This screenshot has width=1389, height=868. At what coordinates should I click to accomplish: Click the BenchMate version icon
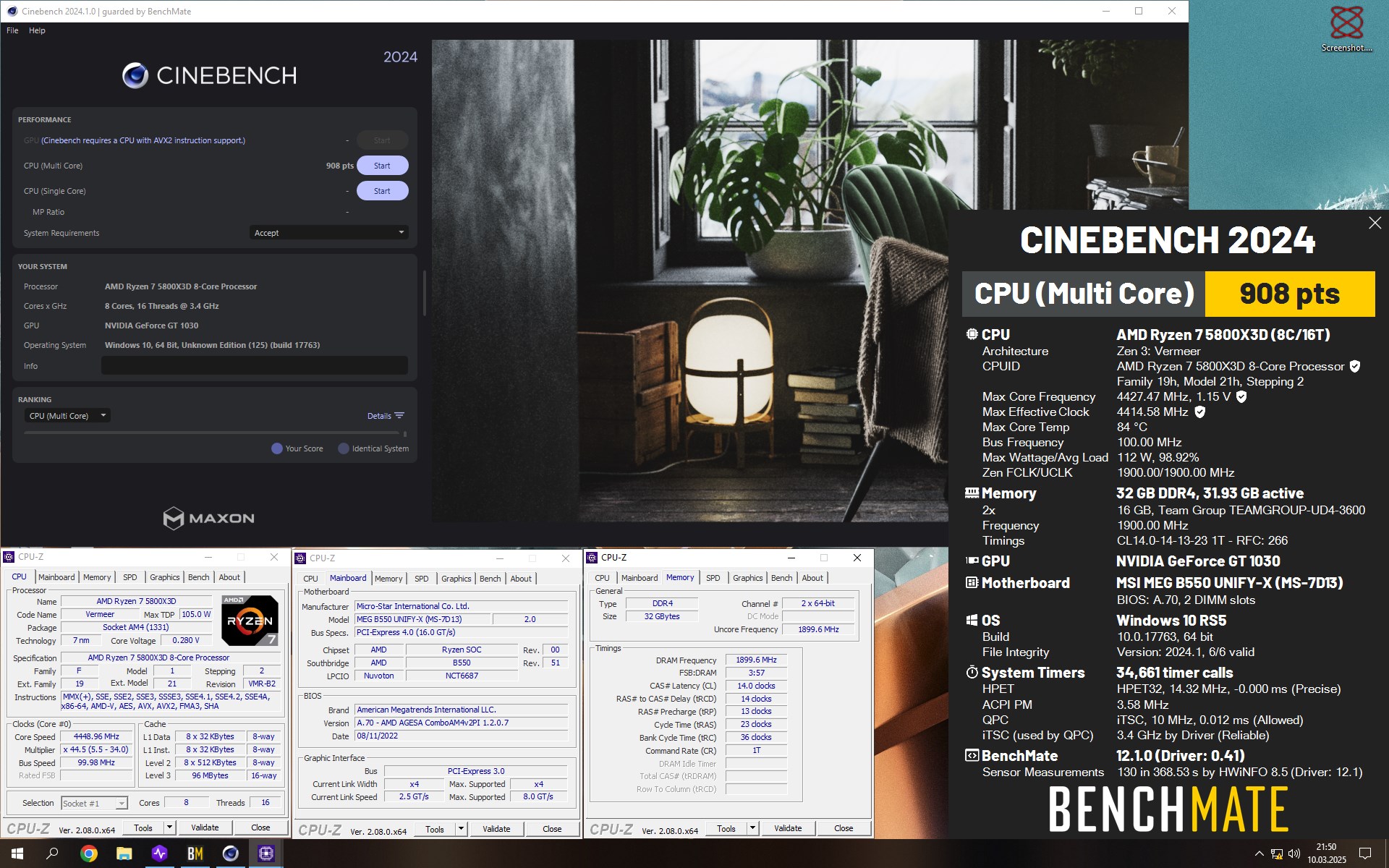point(972,755)
